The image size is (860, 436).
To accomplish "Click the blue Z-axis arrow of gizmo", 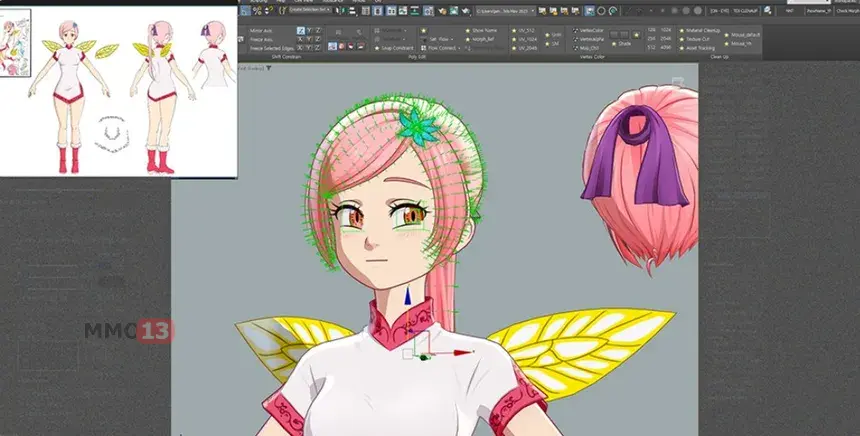I will pos(408,297).
